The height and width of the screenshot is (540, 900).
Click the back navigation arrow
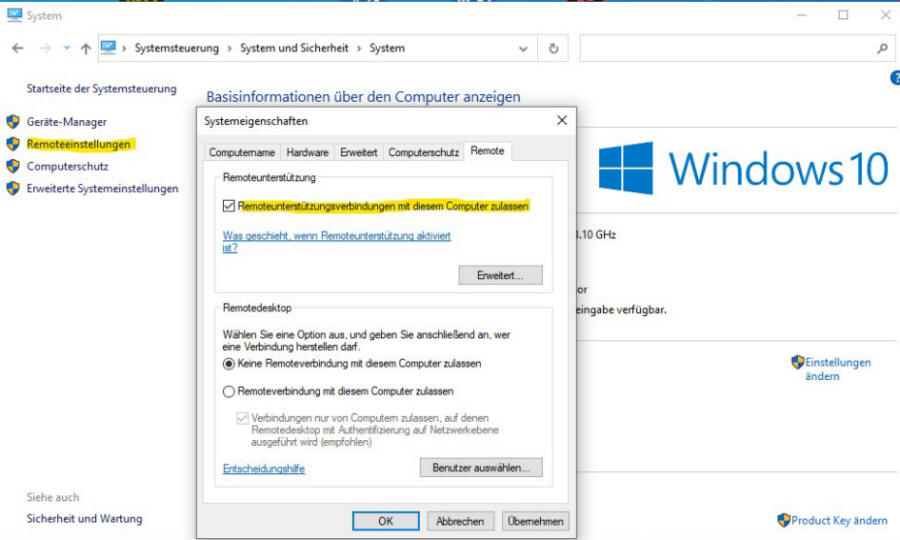[x=17, y=48]
